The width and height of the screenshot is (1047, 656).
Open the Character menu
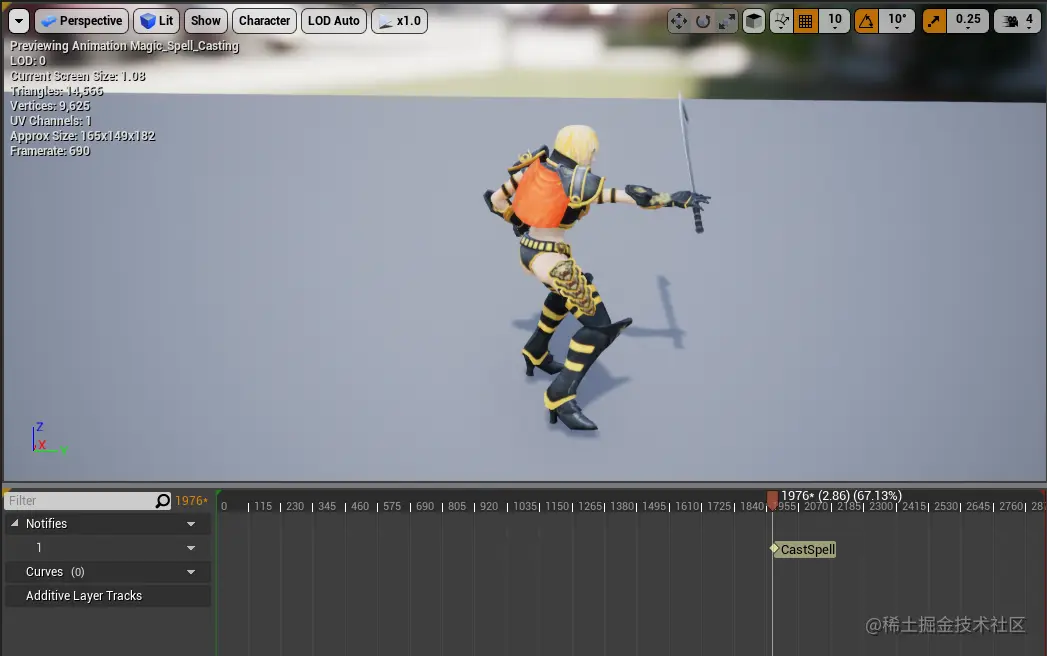264,21
